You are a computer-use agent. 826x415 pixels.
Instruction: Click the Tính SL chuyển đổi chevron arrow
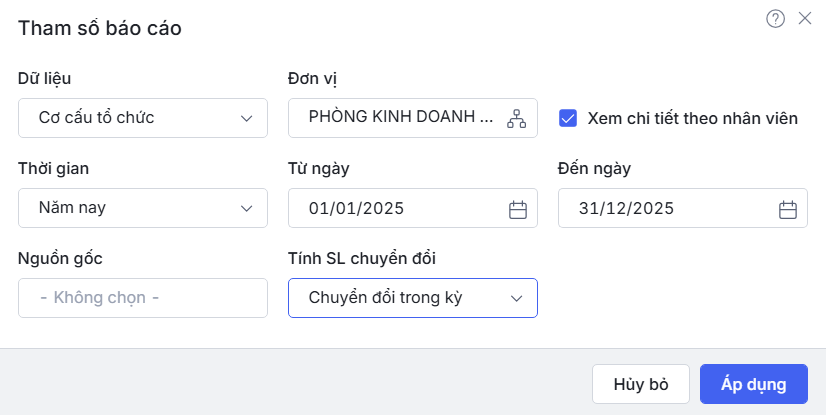click(517, 298)
